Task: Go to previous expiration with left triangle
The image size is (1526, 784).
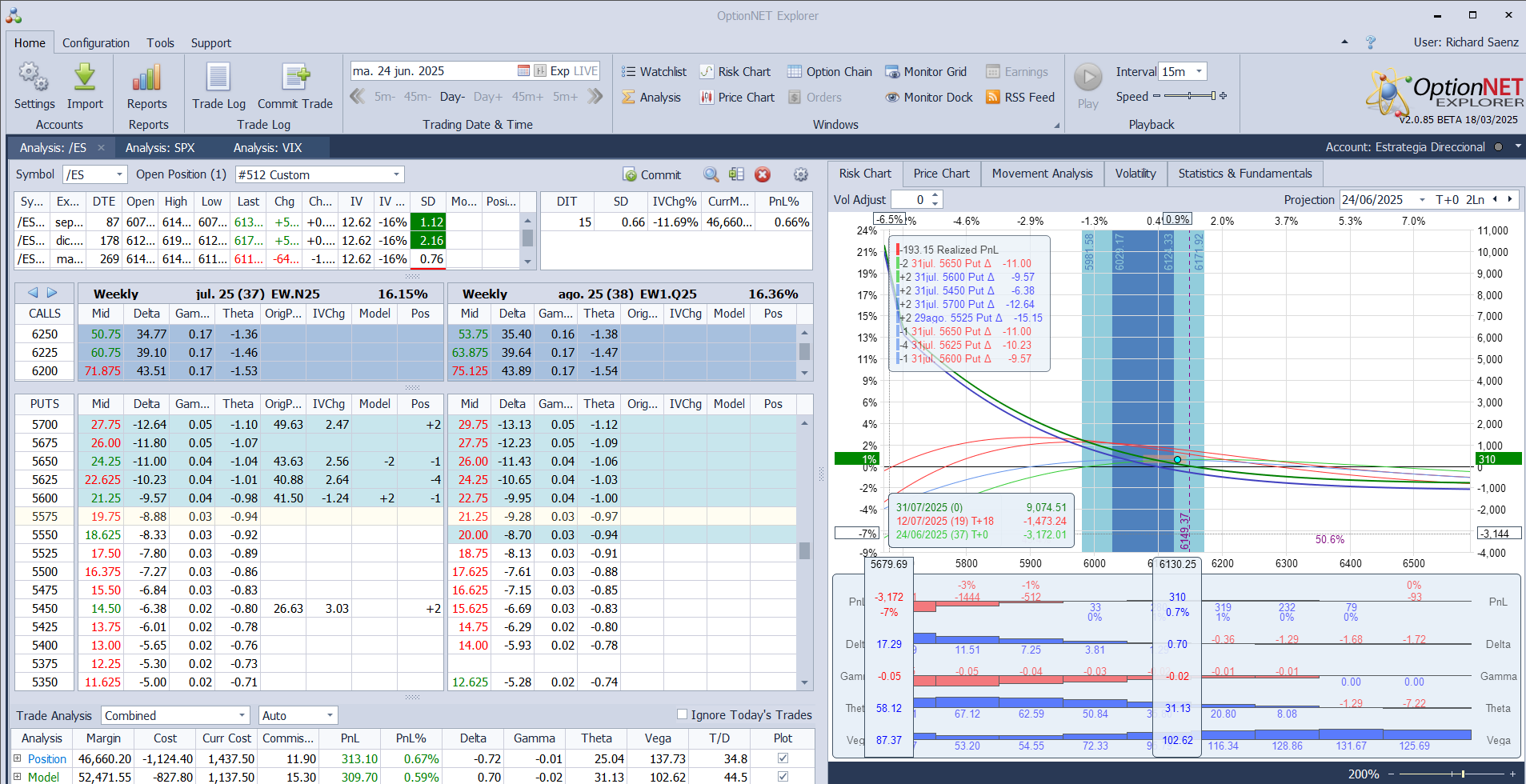Action: point(33,293)
